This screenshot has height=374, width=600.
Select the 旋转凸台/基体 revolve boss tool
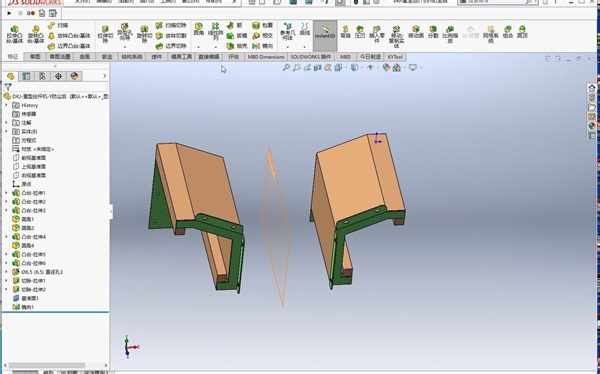click(36, 34)
